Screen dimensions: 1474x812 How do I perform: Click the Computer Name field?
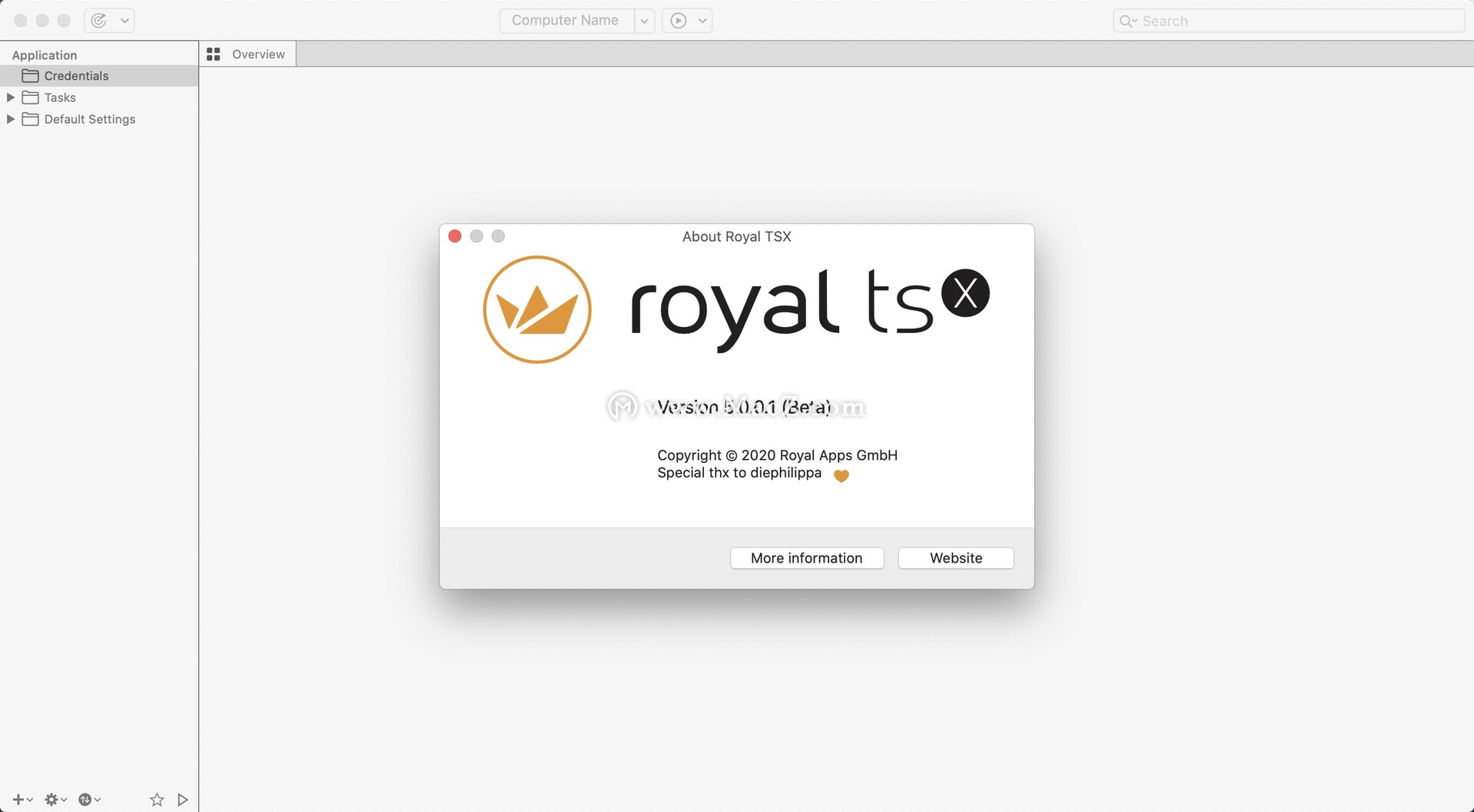pyautogui.click(x=567, y=21)
